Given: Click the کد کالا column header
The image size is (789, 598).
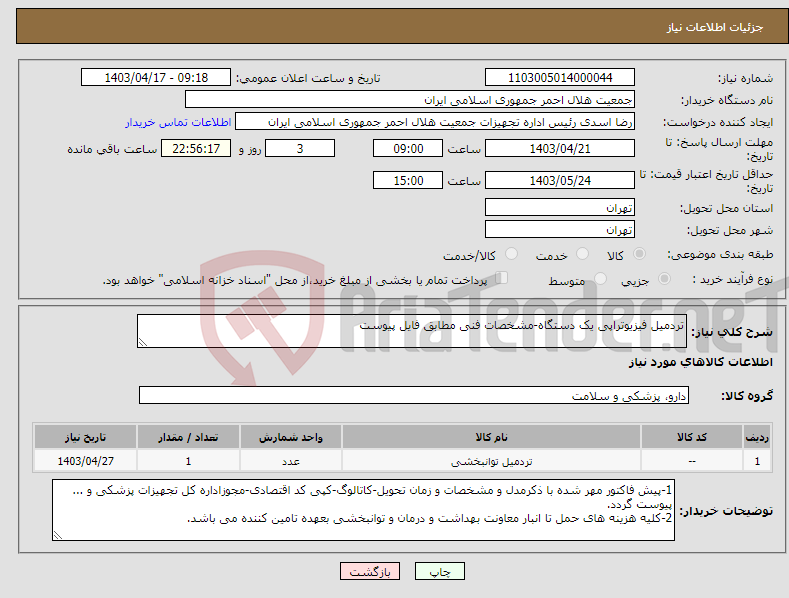Looking at the screenshot, I should coord(692,437).
